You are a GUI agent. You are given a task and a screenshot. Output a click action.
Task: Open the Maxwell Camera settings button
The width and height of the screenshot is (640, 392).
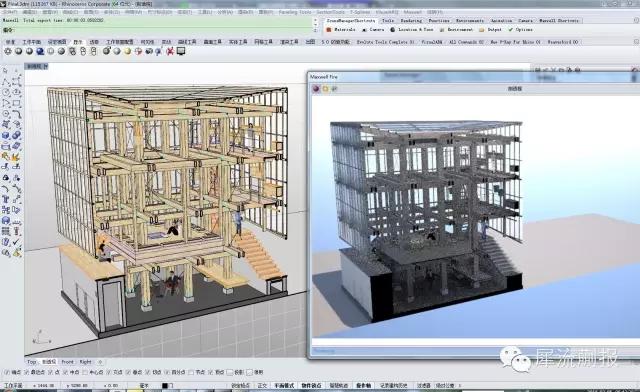coord(373,30)
